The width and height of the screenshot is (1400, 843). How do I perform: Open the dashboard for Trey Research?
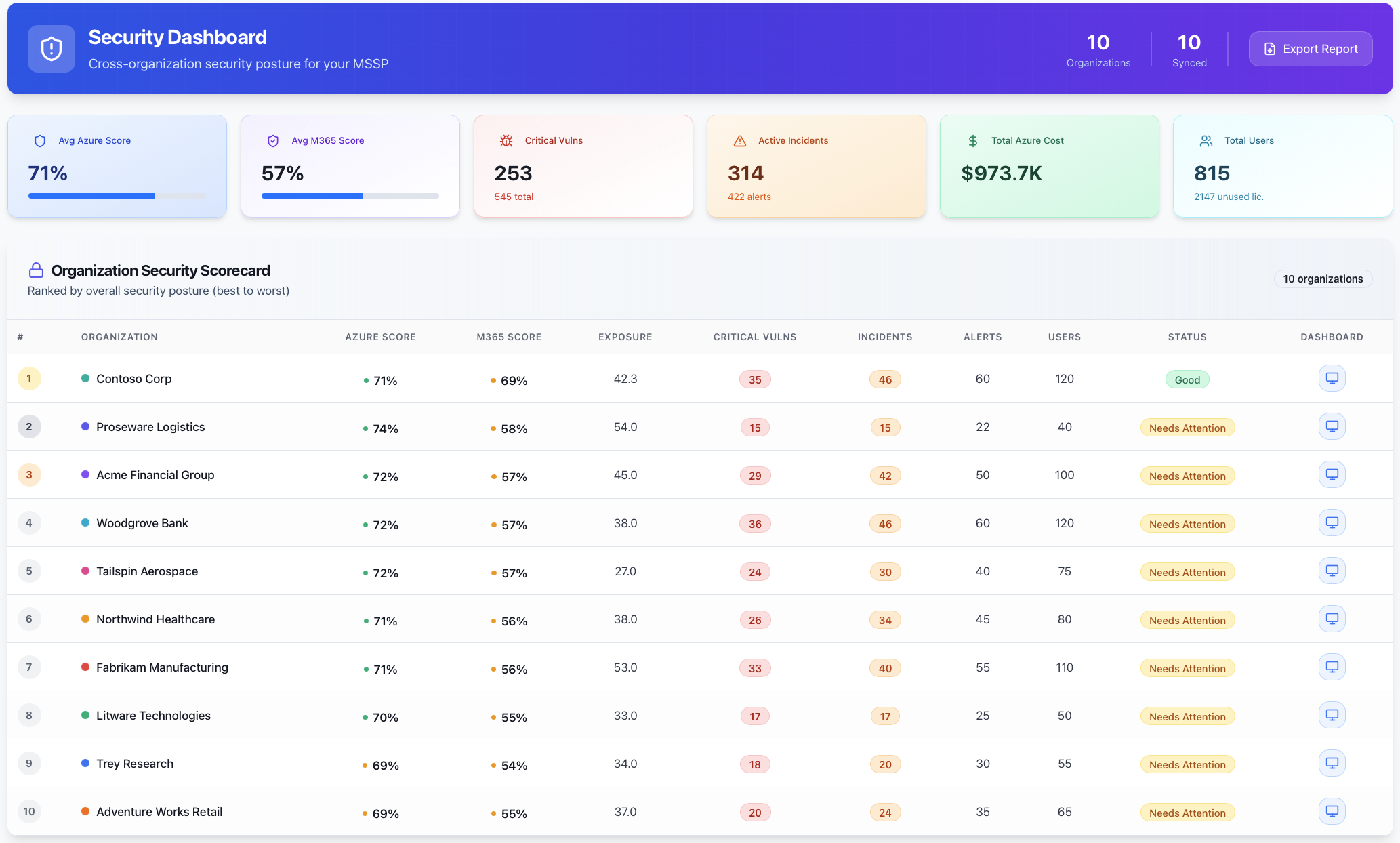point(1332,762)
